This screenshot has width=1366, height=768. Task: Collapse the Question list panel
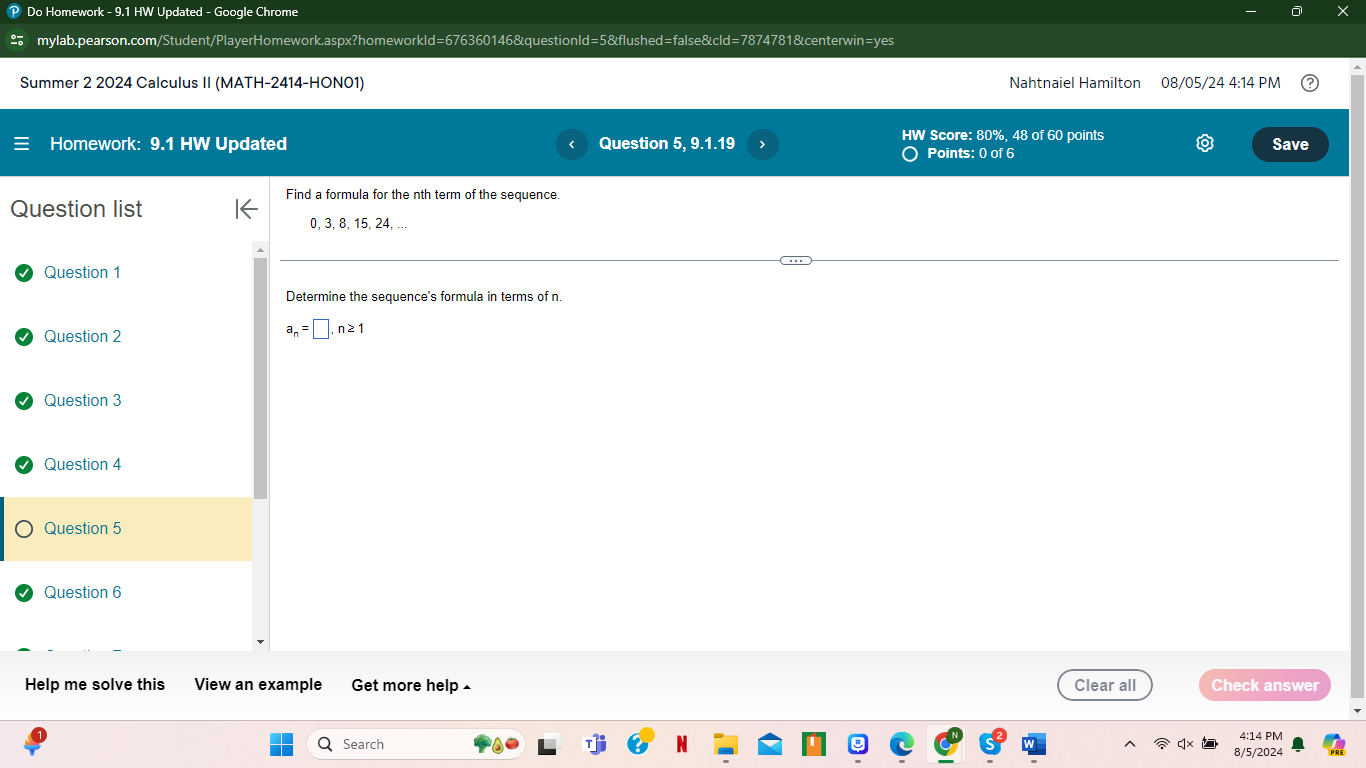click(x=246, y=210)
